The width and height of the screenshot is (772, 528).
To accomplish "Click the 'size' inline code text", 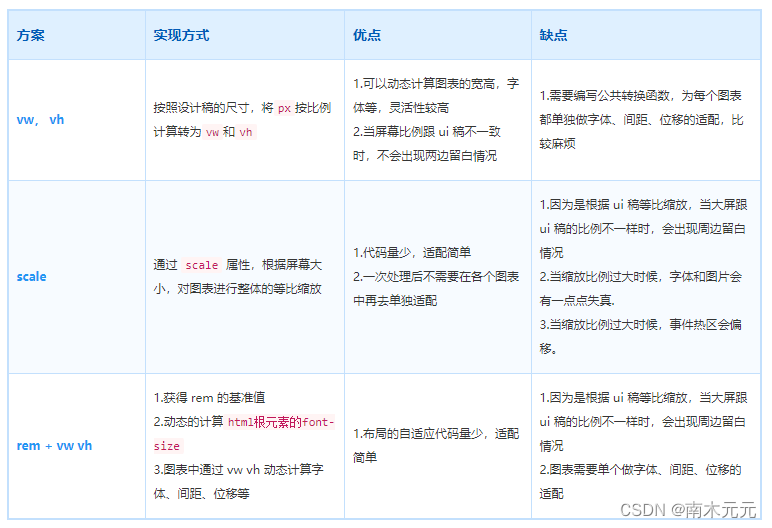I will pos(167,446).
